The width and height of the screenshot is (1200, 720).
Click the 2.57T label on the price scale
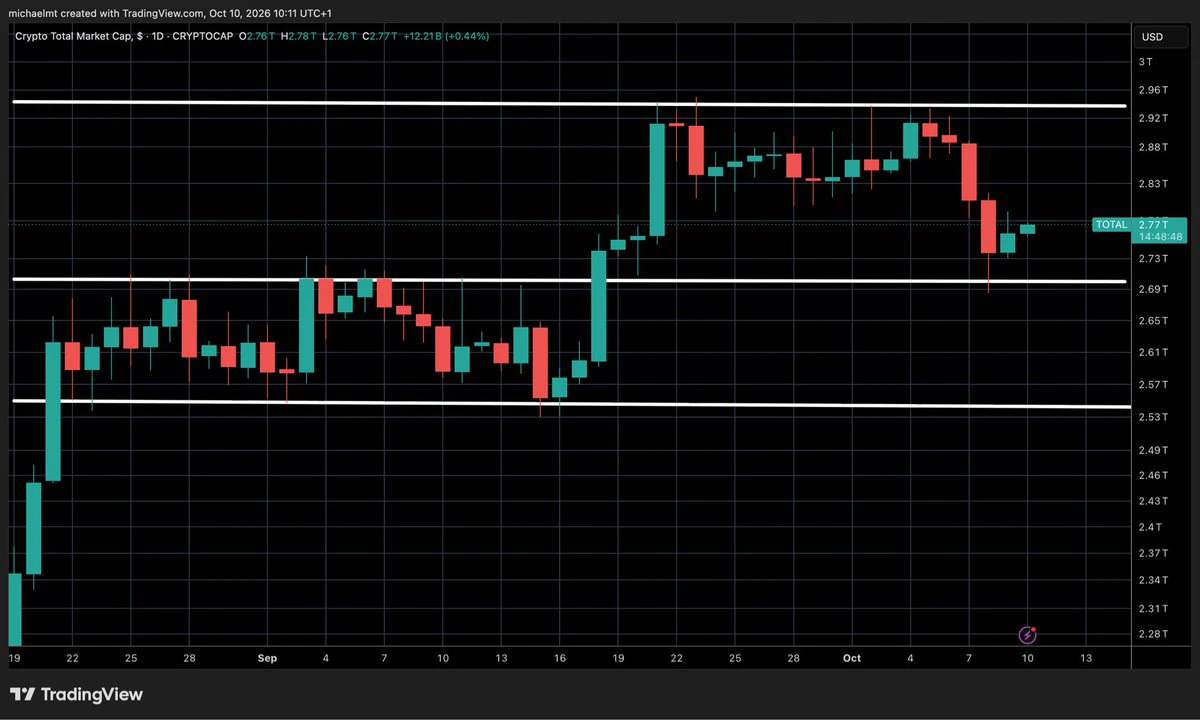click(1152, 384)
